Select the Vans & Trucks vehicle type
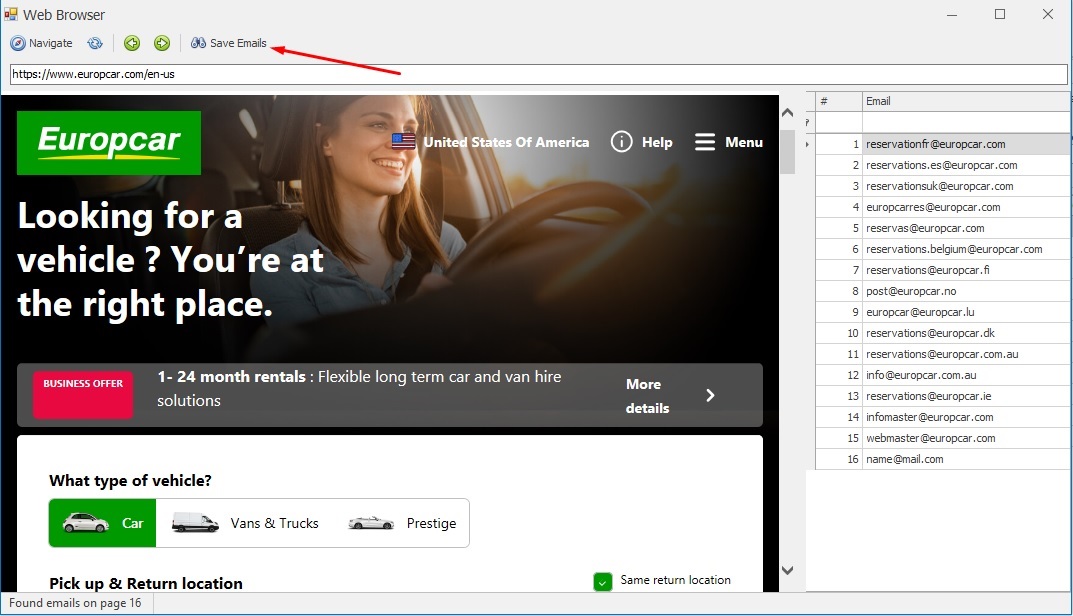 pos(245,523)
